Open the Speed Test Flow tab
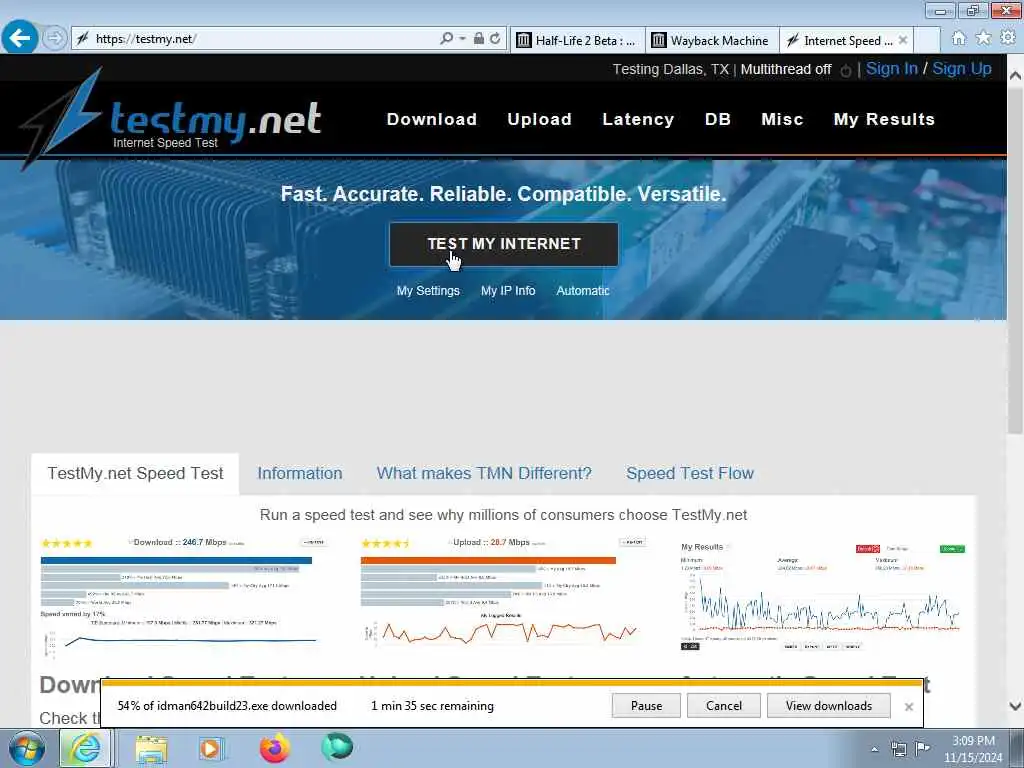The height and width of the screenshot is (768, 1024). click(690, 473)
